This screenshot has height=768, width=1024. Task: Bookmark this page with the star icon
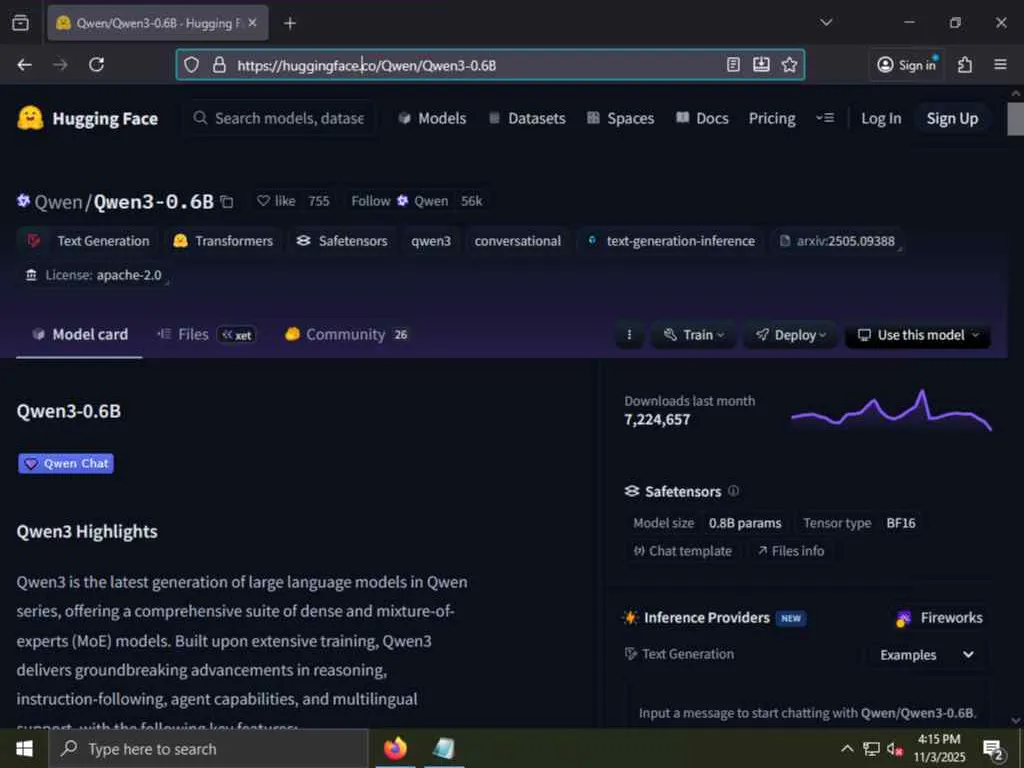(x=790, y=65)
